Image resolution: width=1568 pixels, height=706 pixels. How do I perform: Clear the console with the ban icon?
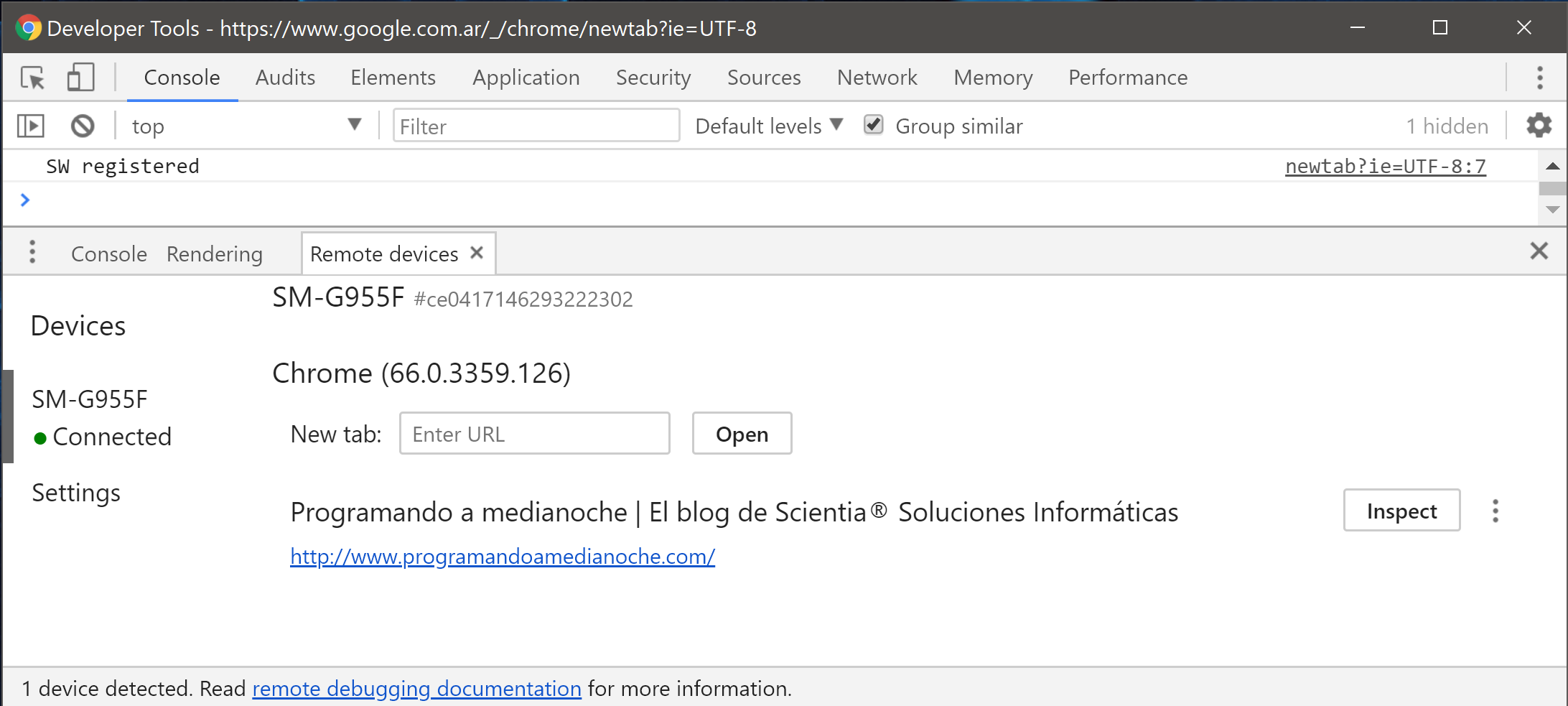click(x=83, y=126)
